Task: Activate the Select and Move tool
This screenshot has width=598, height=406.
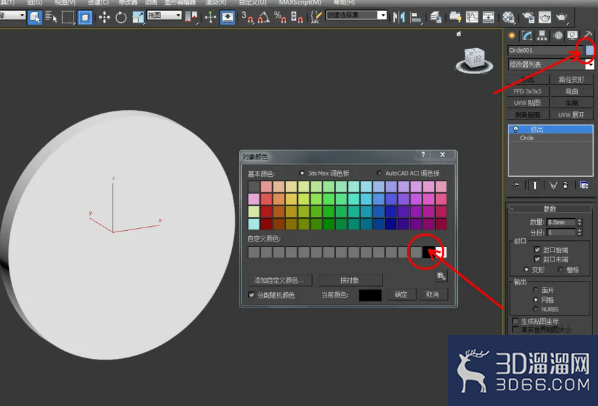Action: point(104,17)
